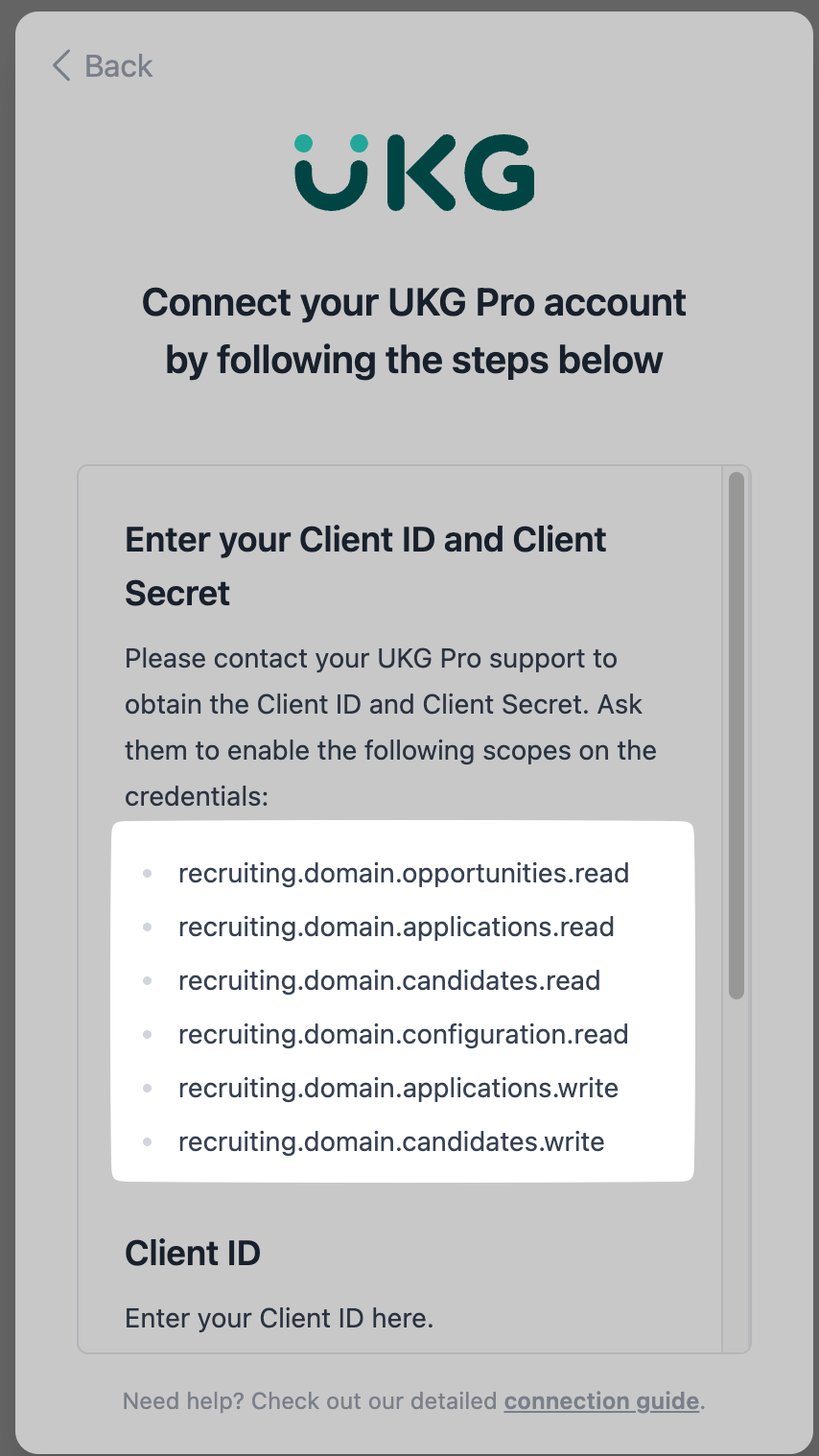The width and height of the screenshot is (819, 1456).
Task: Click the "Client ID" section heading
Action: pos(193,1254)
